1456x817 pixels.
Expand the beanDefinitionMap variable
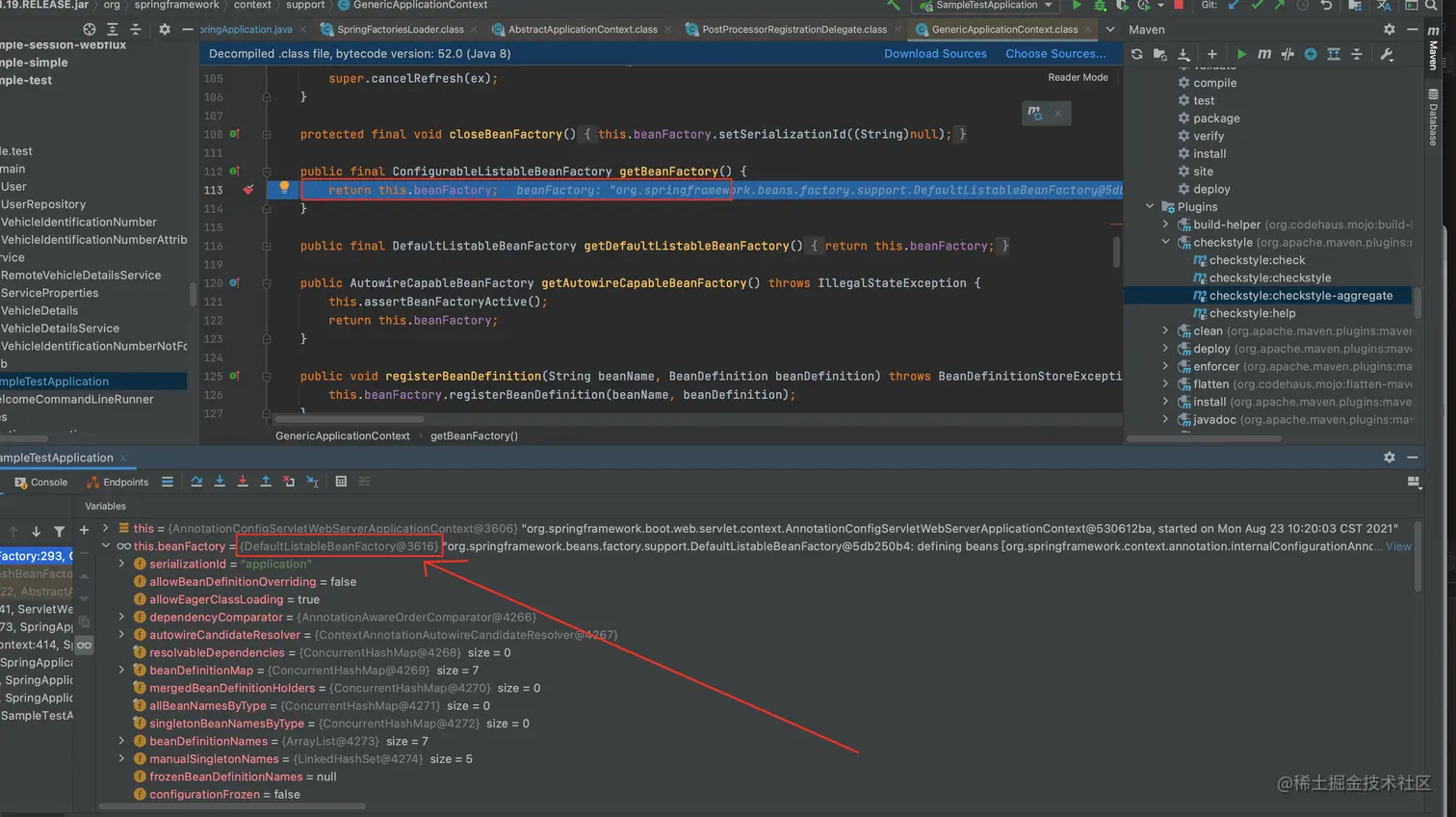[121, 671]
